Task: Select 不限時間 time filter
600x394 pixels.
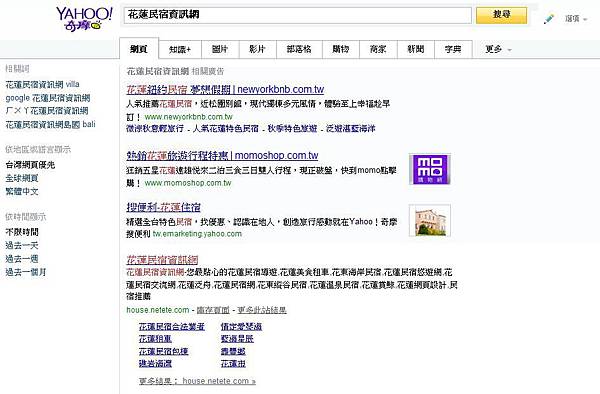Action: [x=22, y=232]
